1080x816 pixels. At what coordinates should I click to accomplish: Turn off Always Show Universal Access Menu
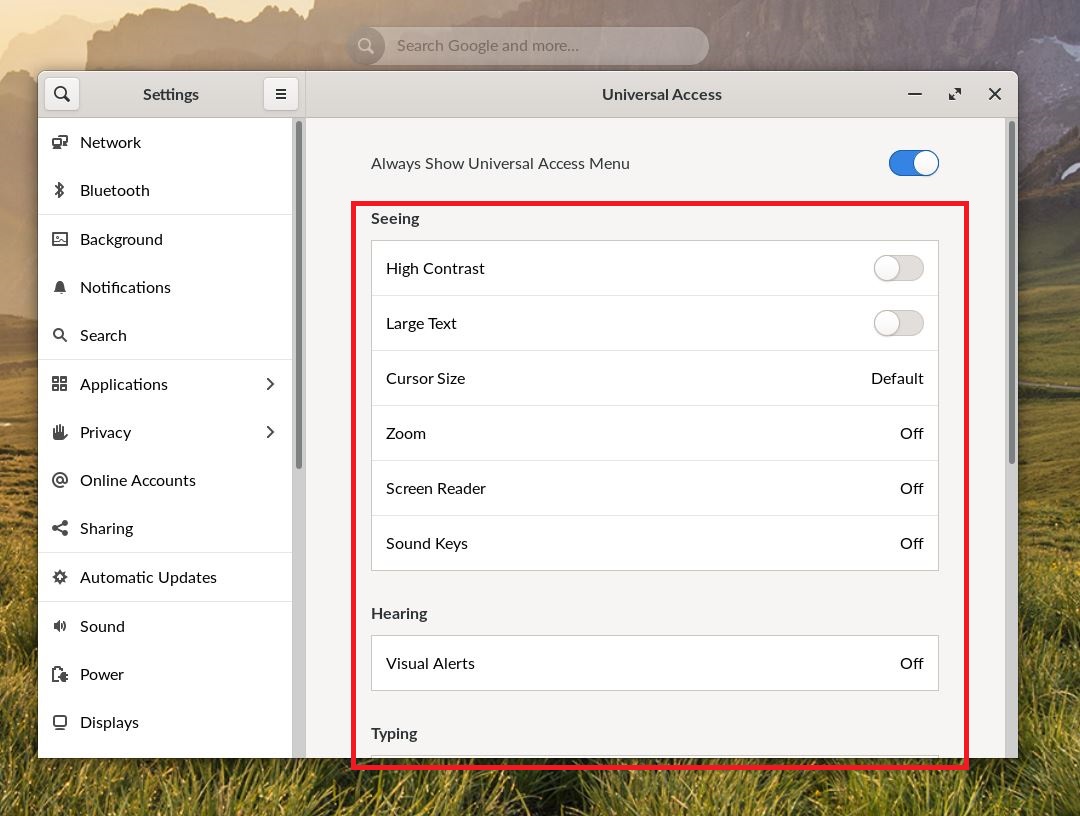(913, 163)
